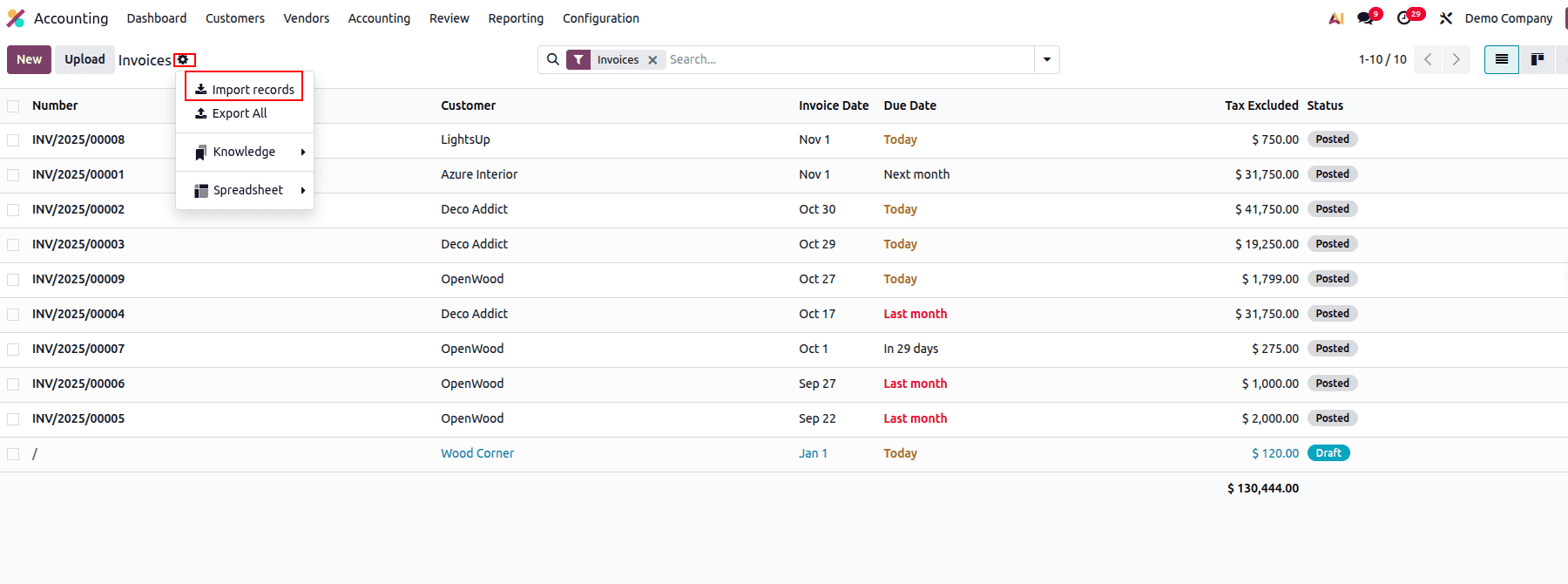The height and width of the screenshot is (584, 1568).
Task: Click the Search input field
Action: coord(849,59)
